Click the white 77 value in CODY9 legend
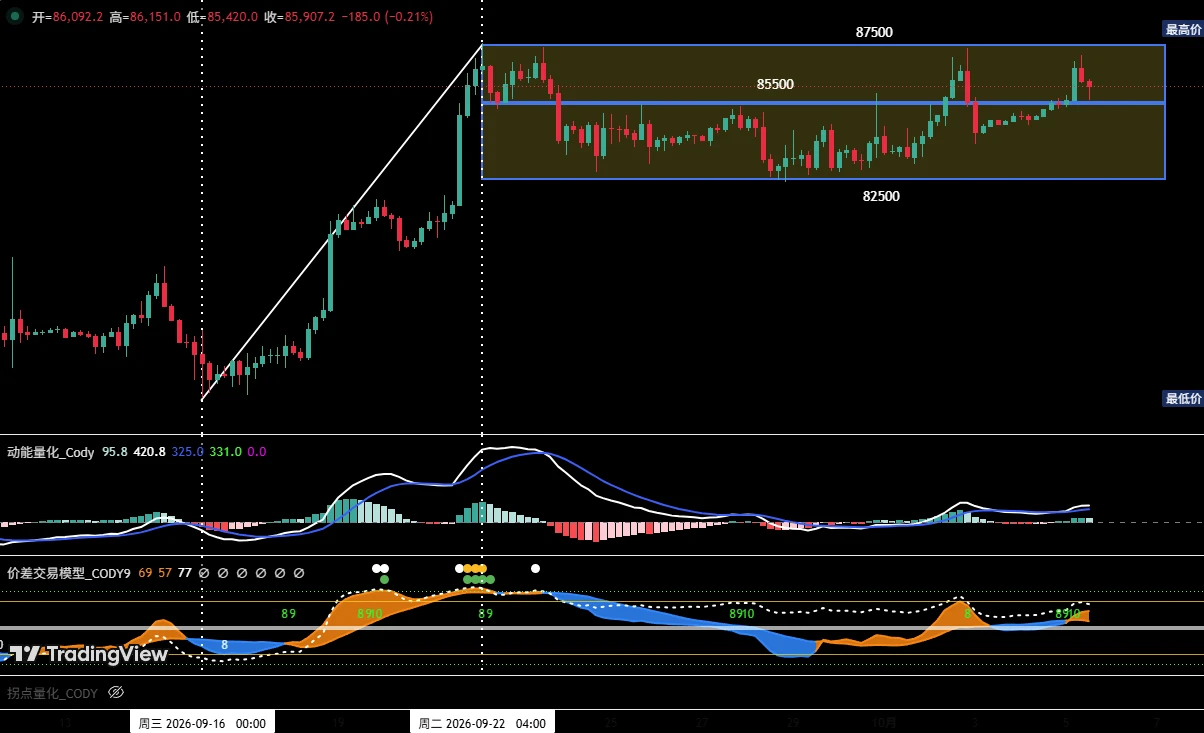Viewport: 1204px width, 733px height. pos(184,573)
